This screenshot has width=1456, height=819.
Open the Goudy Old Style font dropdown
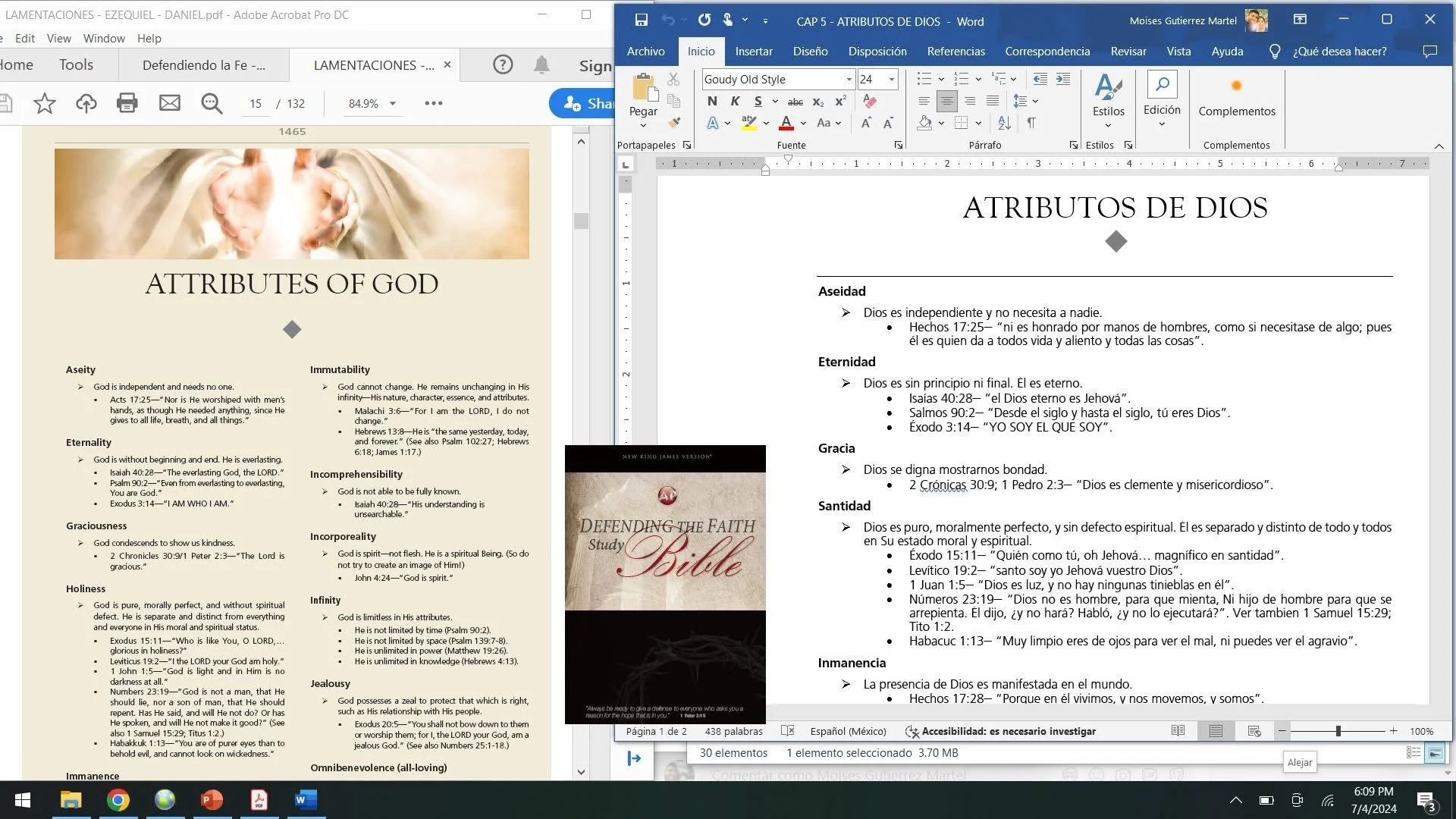pos(849,79)
